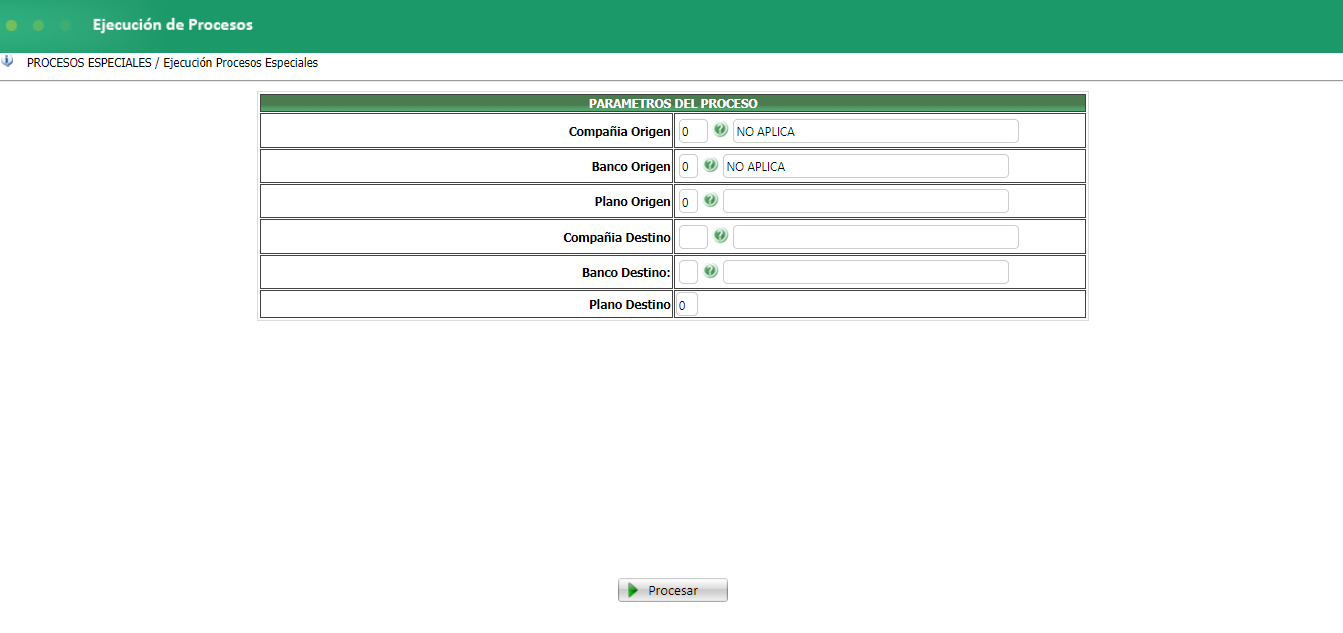This screenshot has width=1343, height=633.
Task: Click the Compañia Destino description field
Action: pos(876,237)
